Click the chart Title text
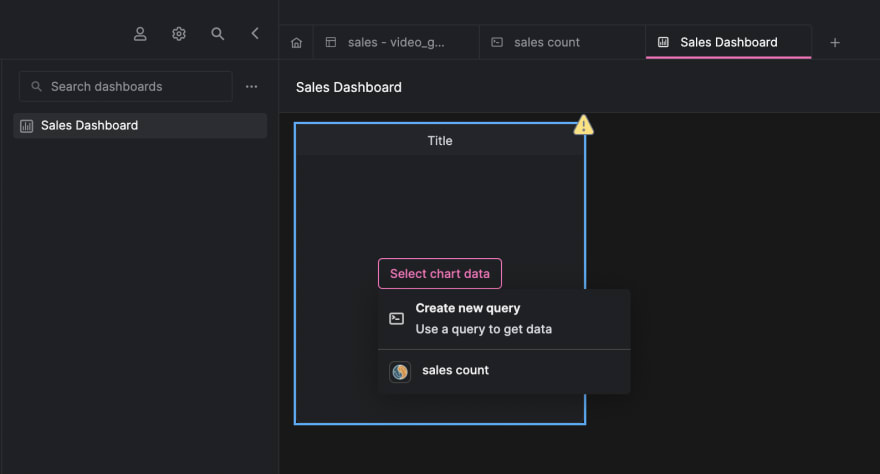The height and width of the screenshot is (474, 880). click(440, 141)
